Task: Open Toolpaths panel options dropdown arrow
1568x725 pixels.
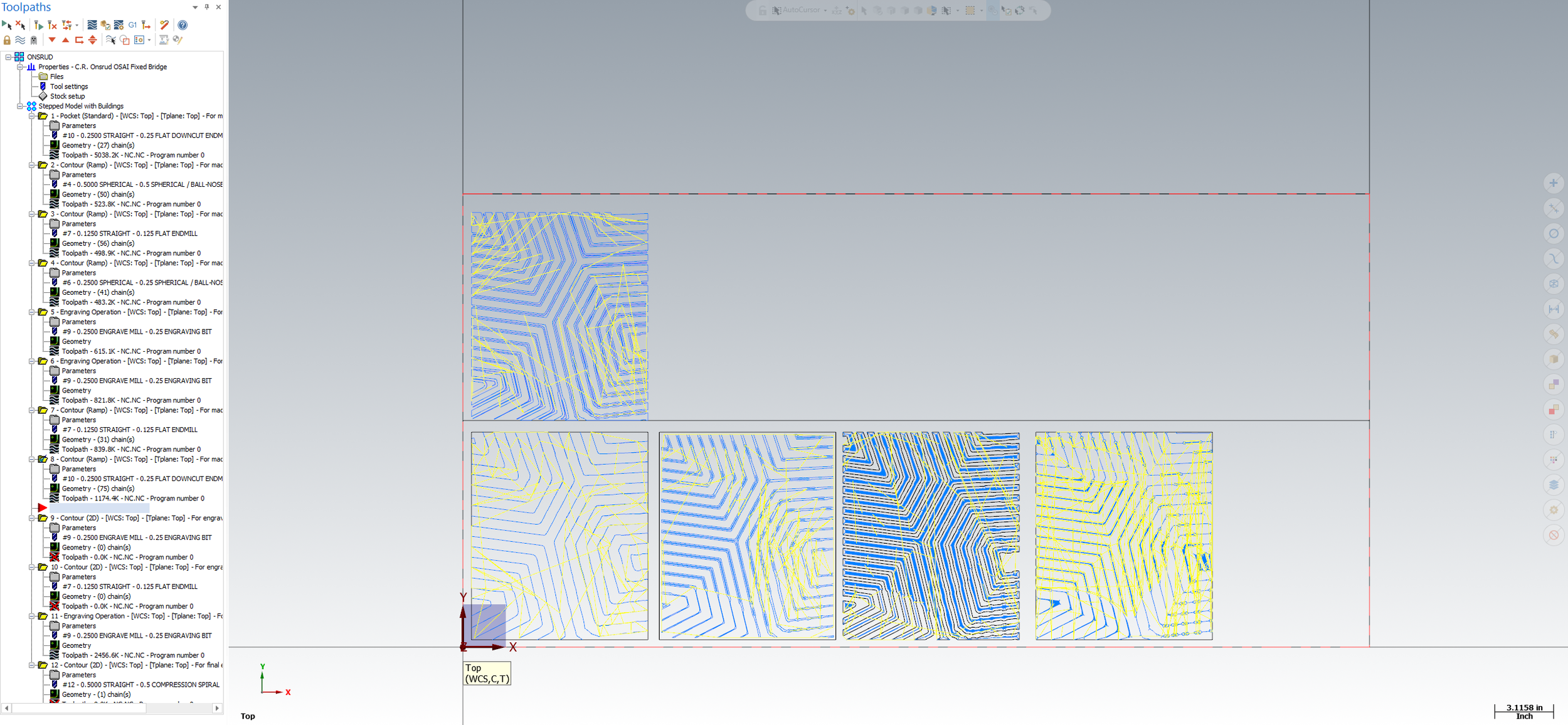Action: (x=195, y=8)
